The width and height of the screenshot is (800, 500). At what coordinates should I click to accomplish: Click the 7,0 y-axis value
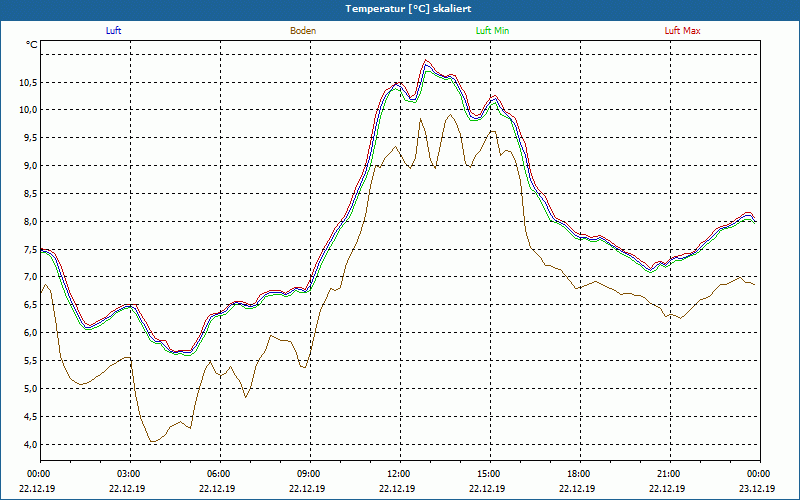[30, 277]
